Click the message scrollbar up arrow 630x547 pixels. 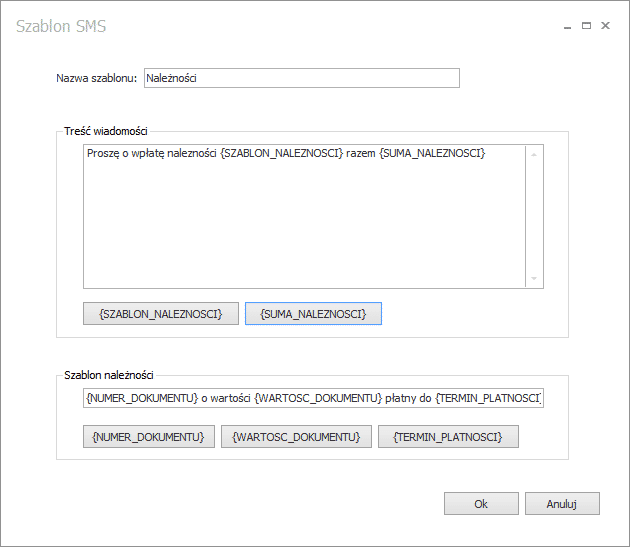pos(534,155)
